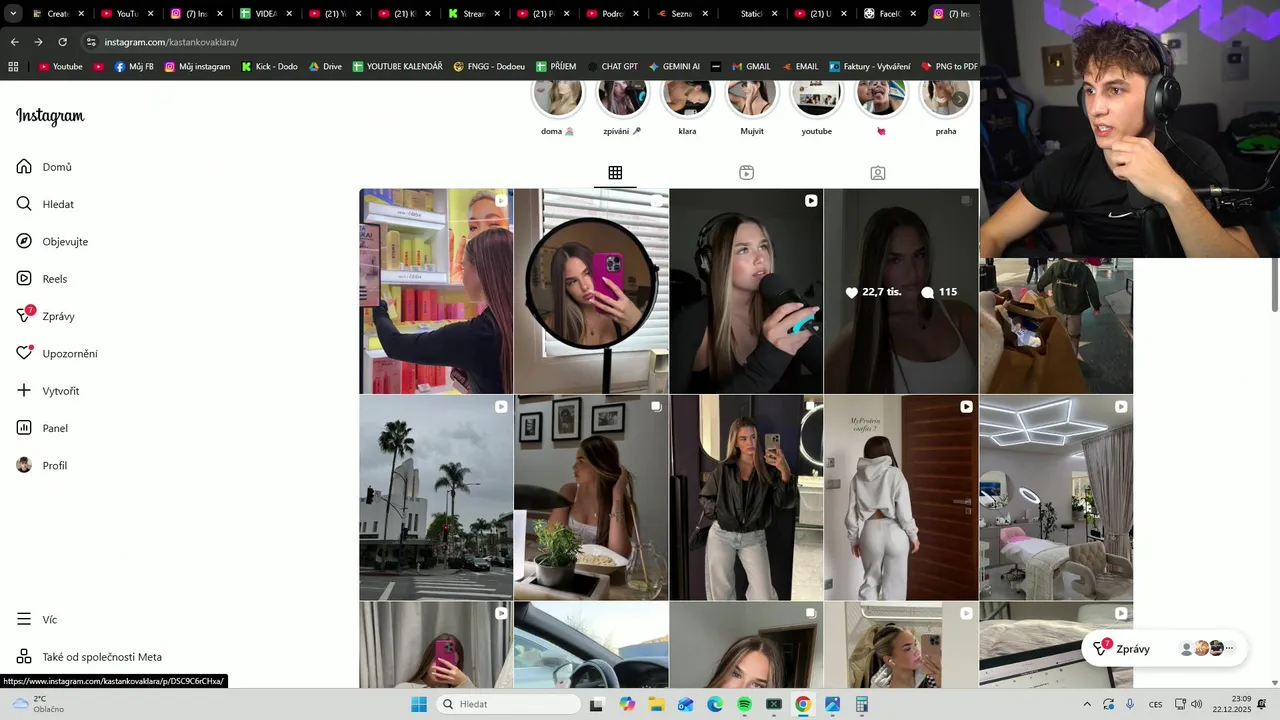Open the GMAIL bookmark
The image size is (1280, 720).
(751, 67)
